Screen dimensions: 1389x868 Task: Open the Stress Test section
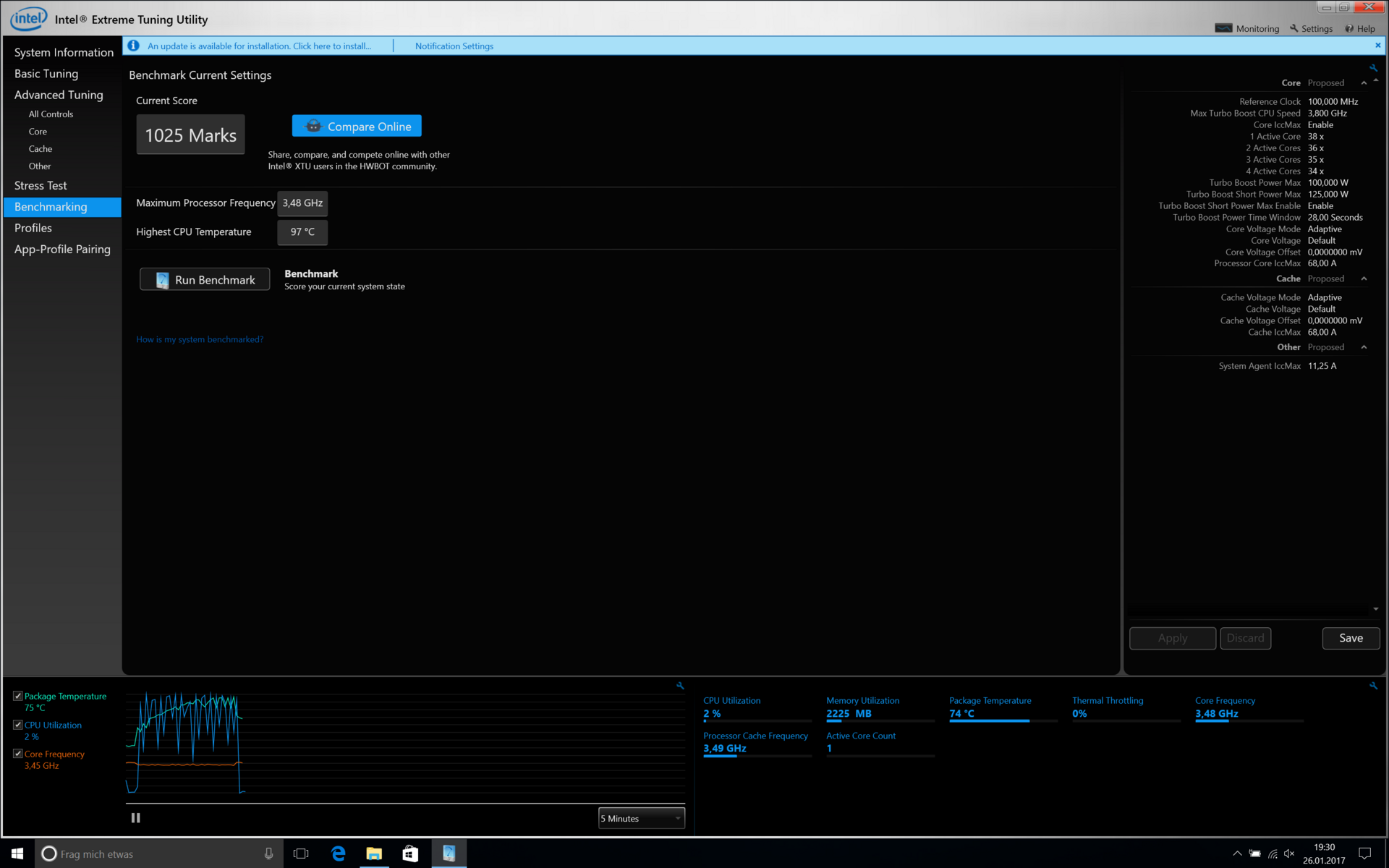pos(41,186)
